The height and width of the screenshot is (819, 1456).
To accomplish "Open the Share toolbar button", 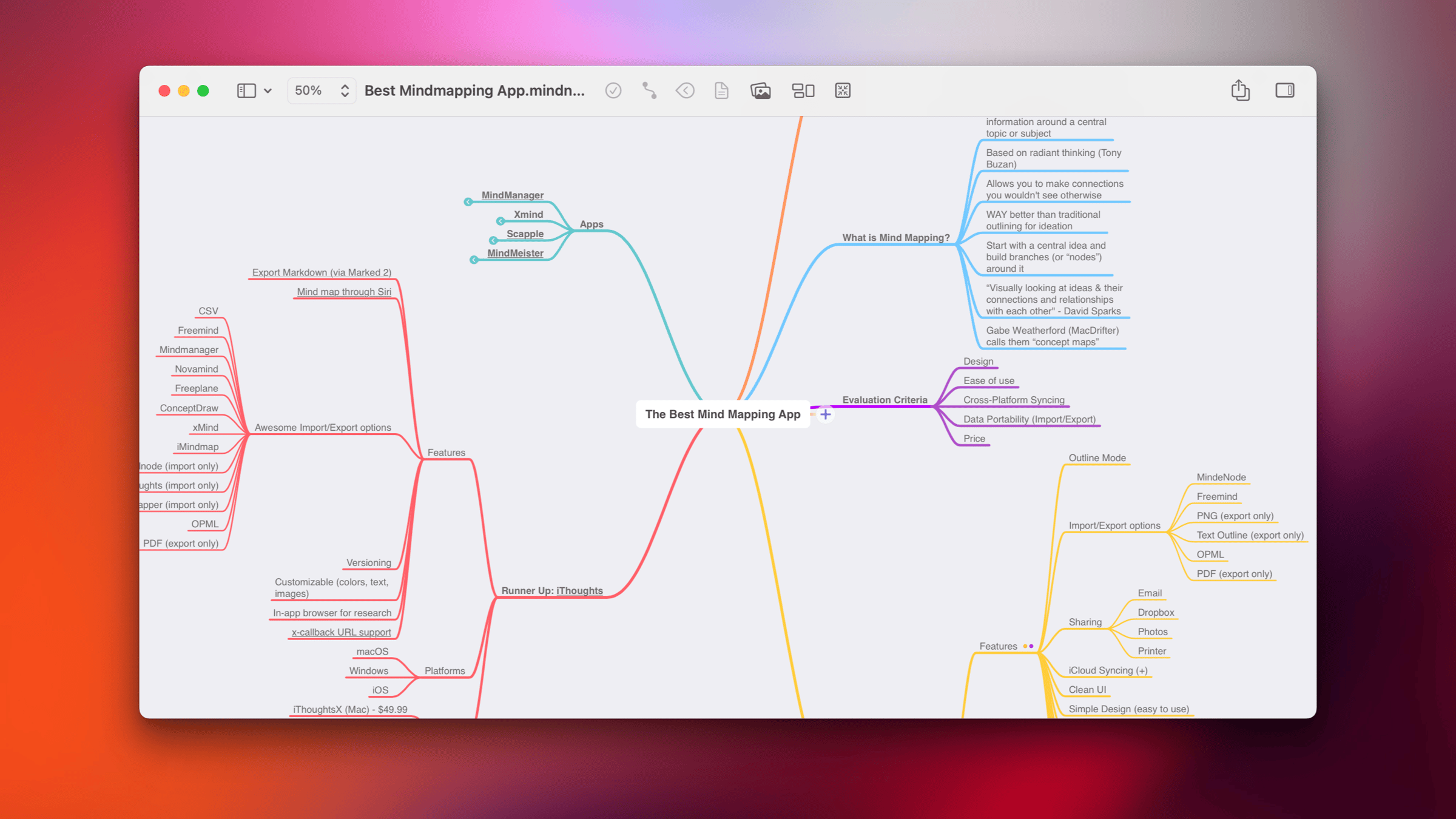I will click(x=1240, y=90).
